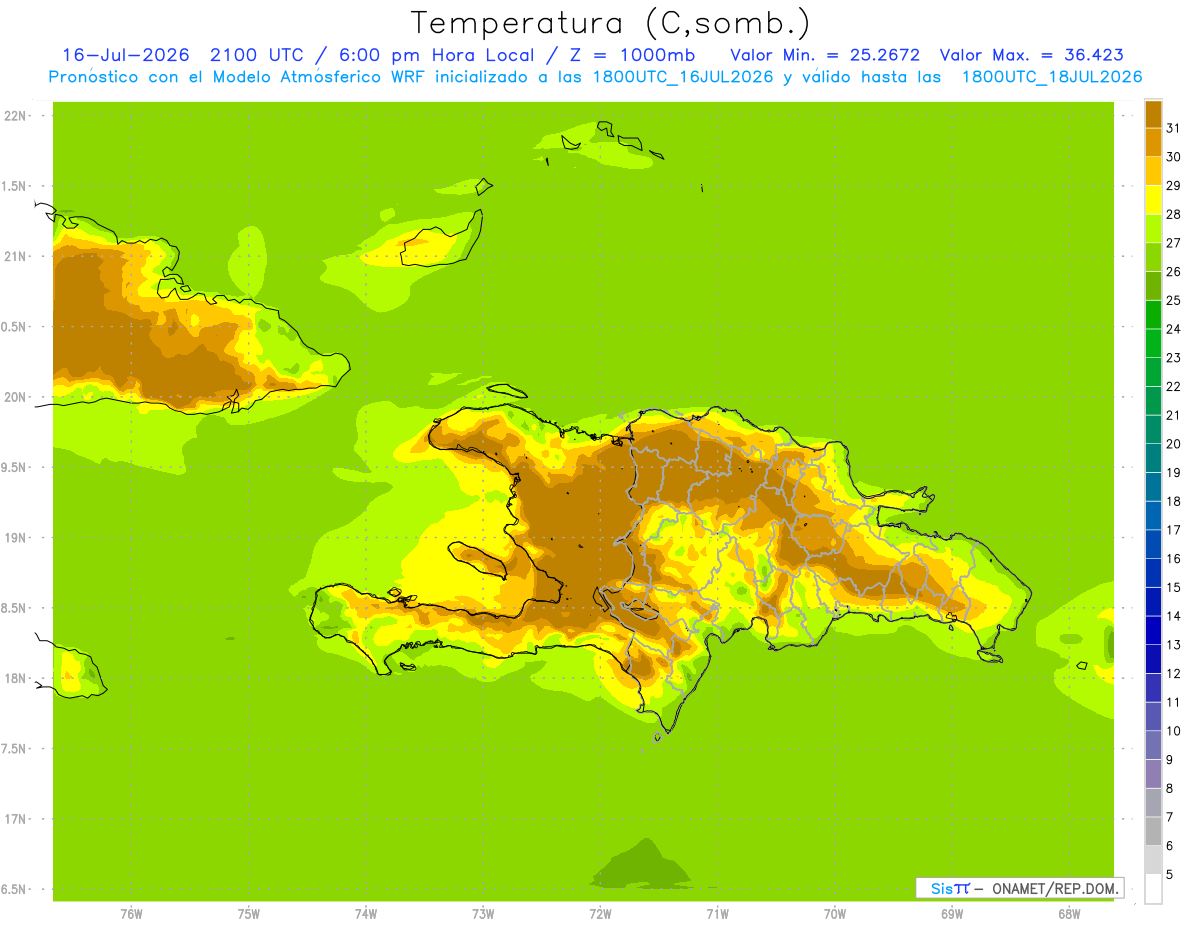
Task: Click the "21N" latitude axis label
Action: pos(14,256)
